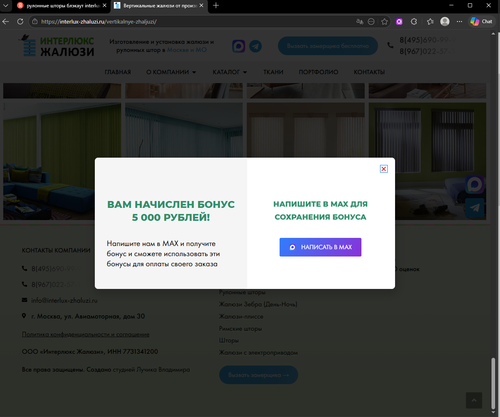Image resolution: width=500 pixels, height=417 pixels.
Task: Open footer link 'Римские шторы'
Action: point(240,329)
